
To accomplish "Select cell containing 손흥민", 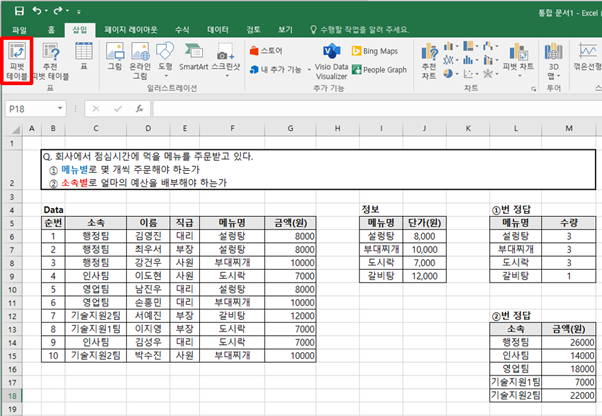I will pos(148,302).
